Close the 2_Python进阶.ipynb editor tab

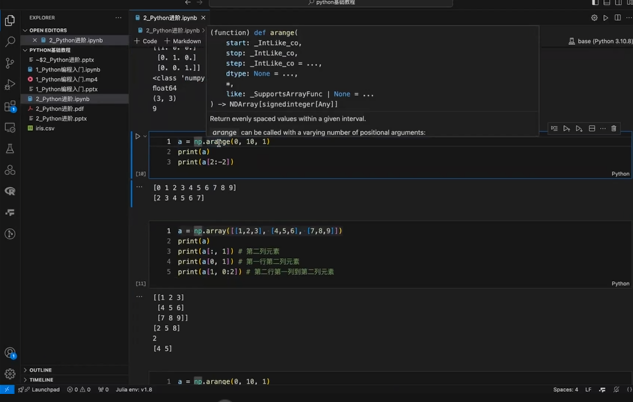coord(203,18)
